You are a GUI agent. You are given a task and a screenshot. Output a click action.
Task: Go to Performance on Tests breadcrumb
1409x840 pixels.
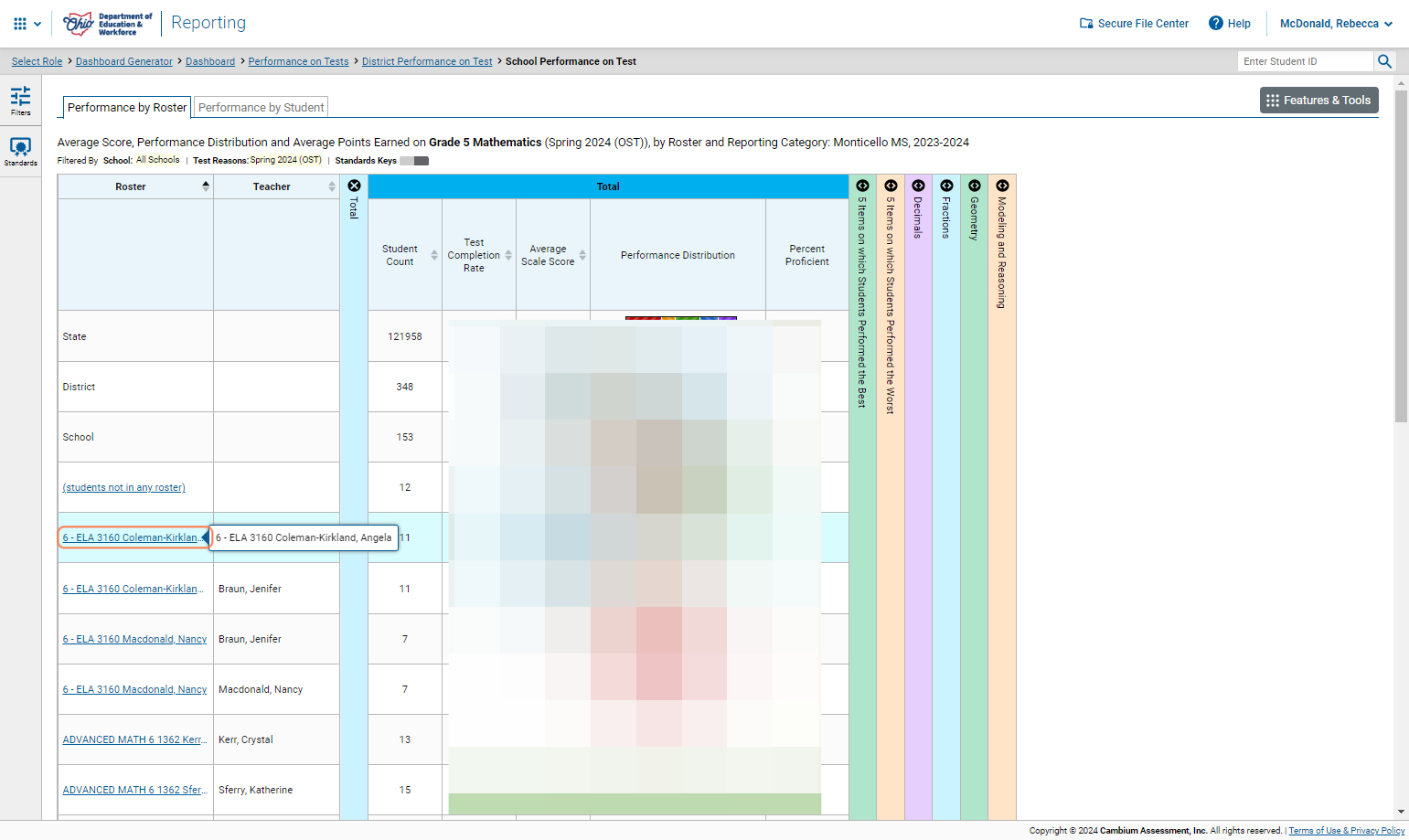pos(298,61)
